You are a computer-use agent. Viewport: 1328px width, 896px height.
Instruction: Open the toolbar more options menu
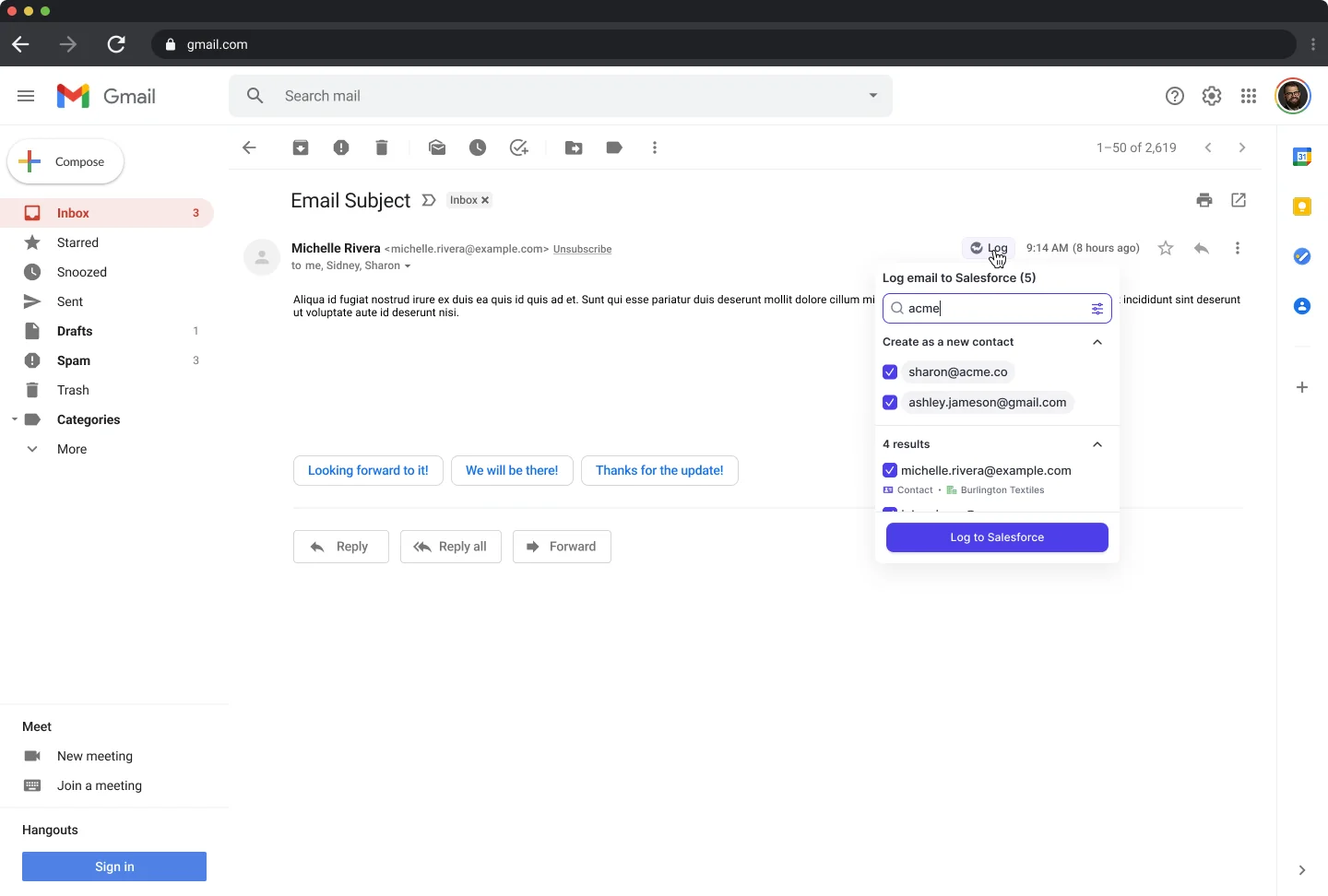[x=655, y=147]
